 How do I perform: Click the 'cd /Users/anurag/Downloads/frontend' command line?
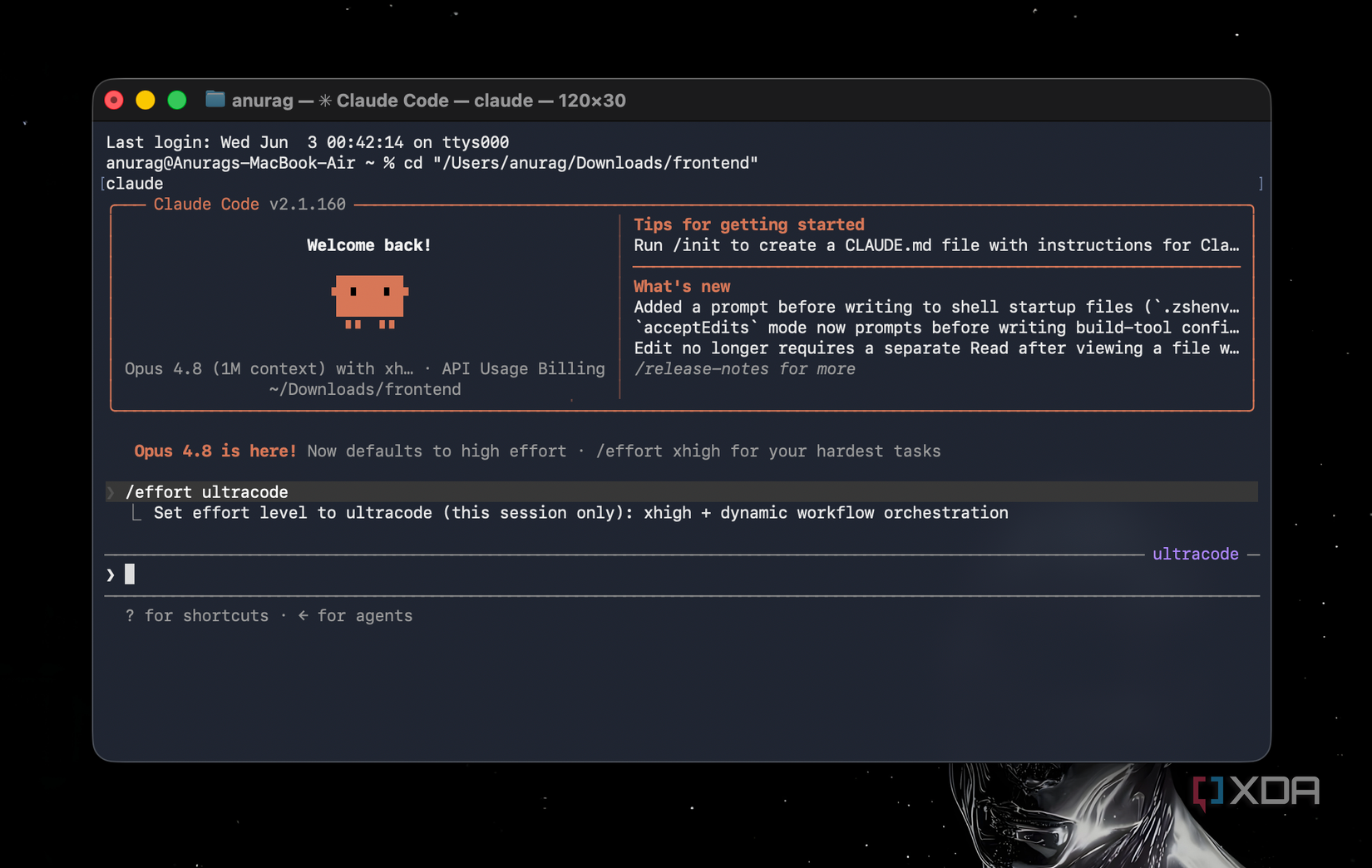(432, 163)
